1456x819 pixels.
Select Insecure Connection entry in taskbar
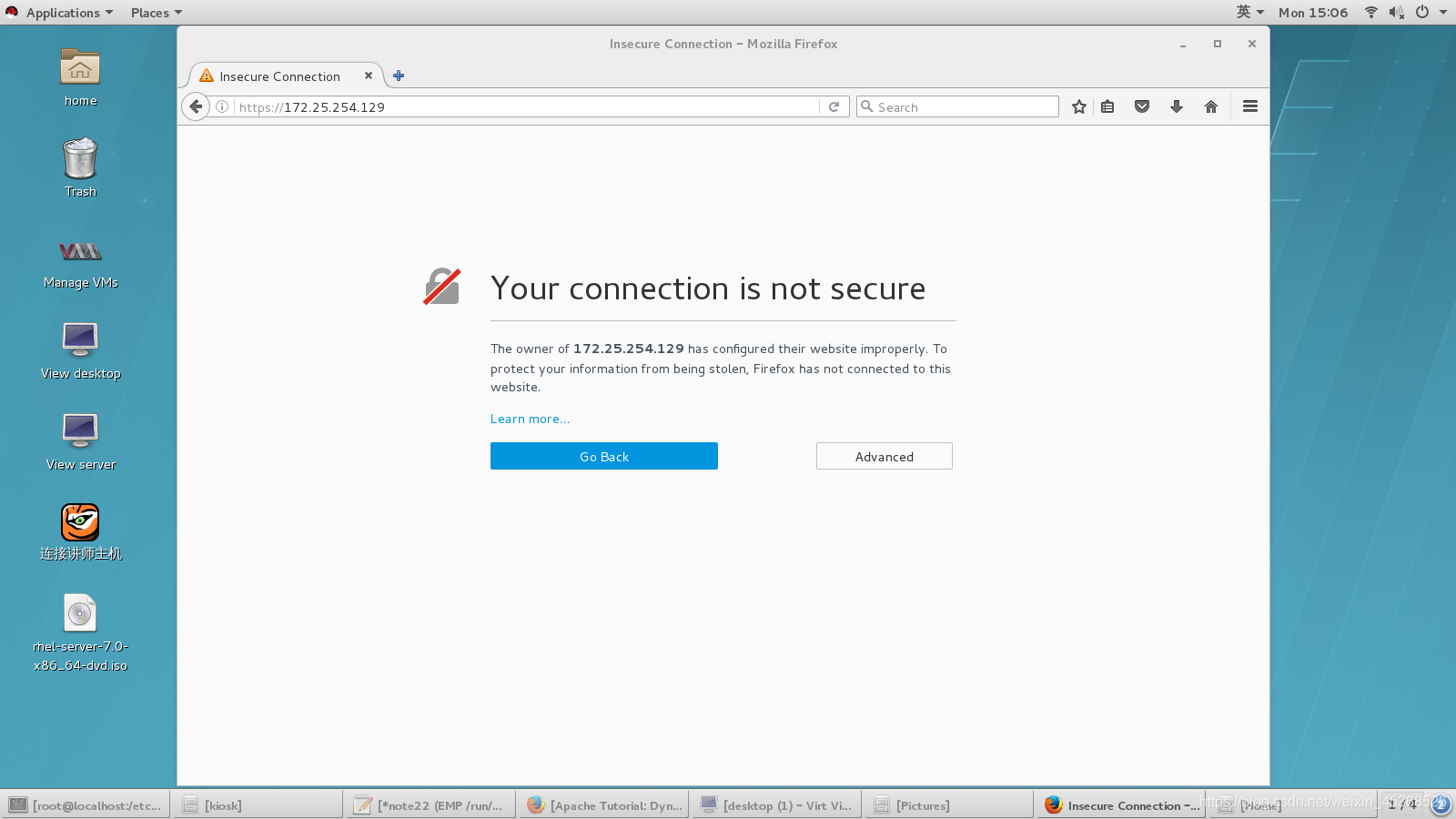1121,804
